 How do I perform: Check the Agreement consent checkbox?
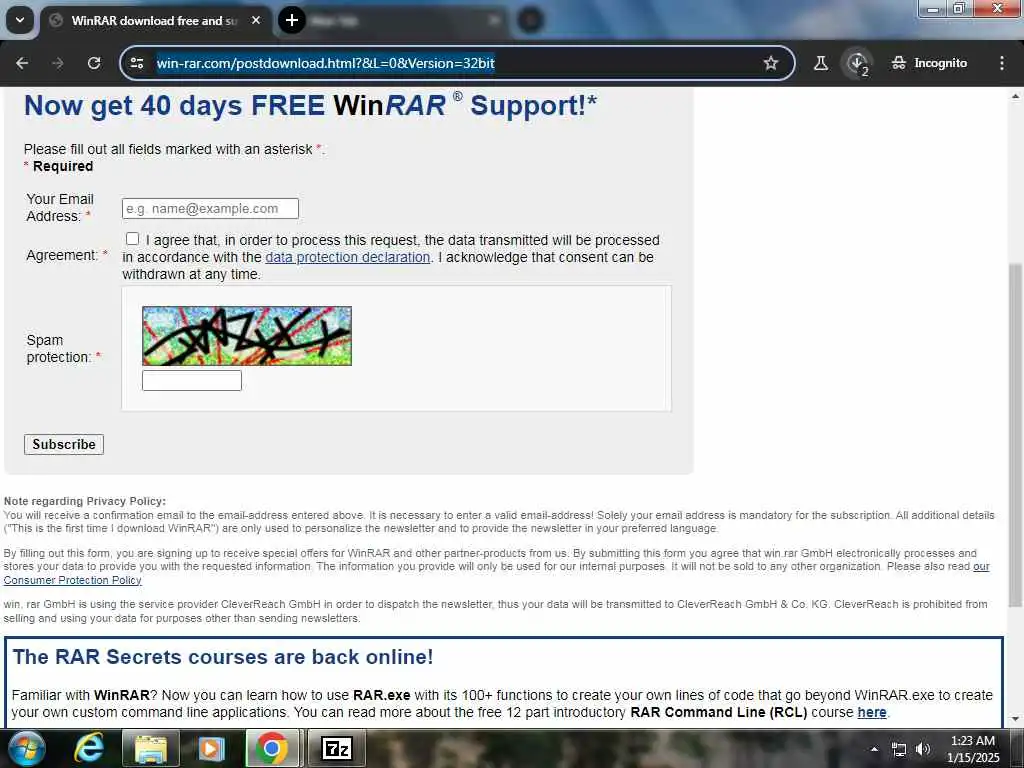coord(133,239)
